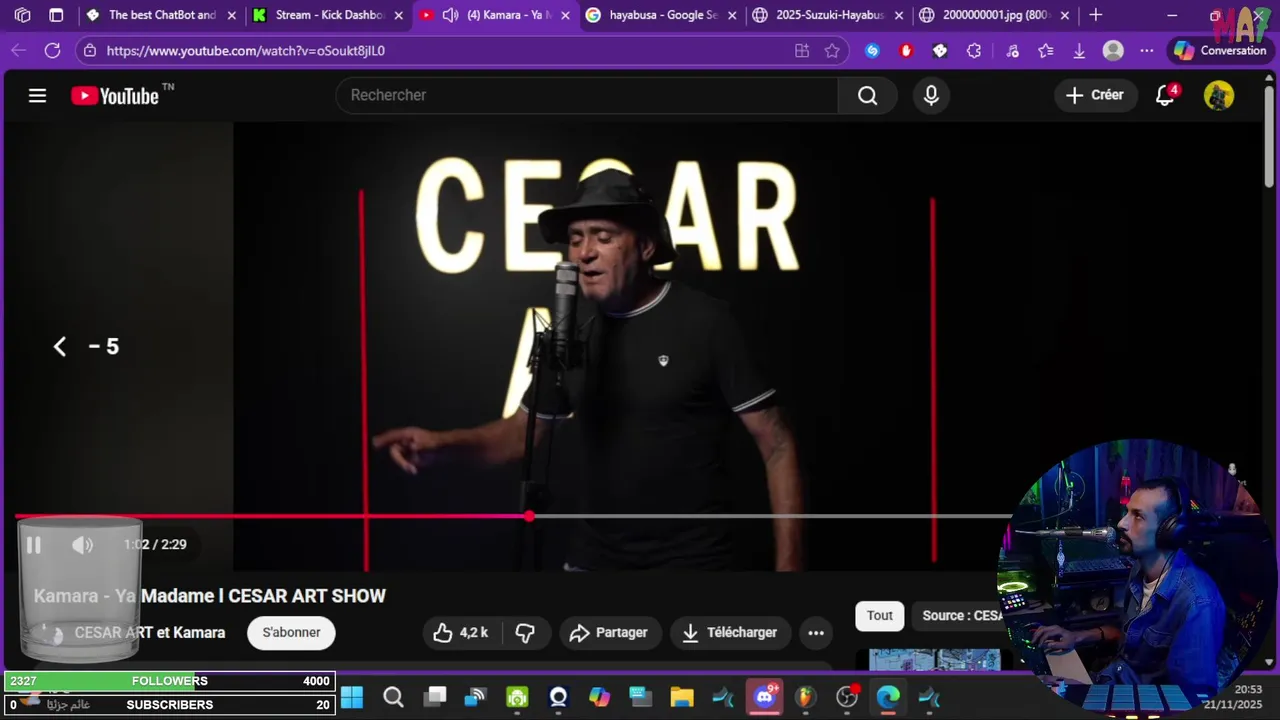
Task: Click the video progress bar scrubber
Action: (x=529, y=516)
